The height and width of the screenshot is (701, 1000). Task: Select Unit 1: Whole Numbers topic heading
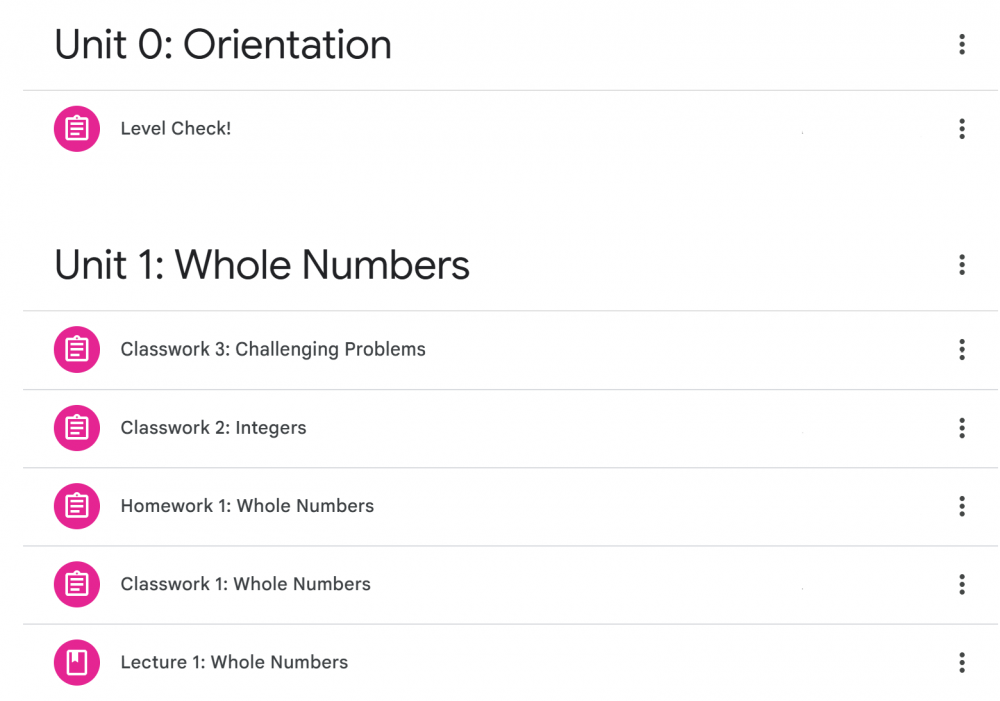click(262, 265)
